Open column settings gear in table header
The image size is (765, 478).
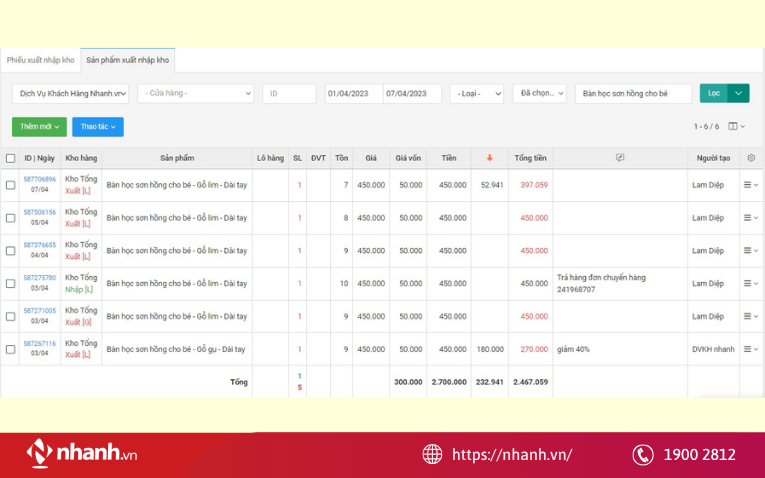point(751,158)
